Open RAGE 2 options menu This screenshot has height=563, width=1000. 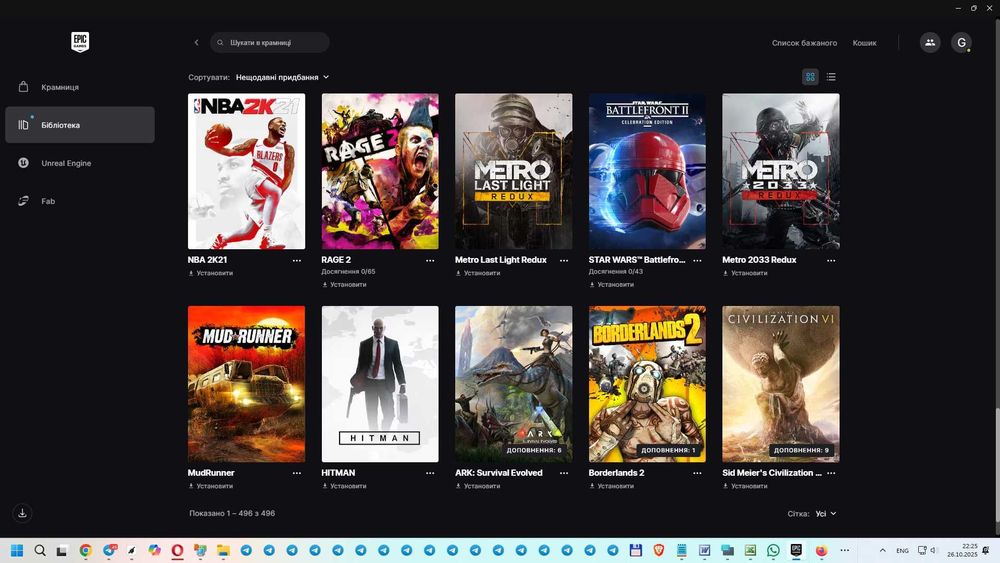(x=430, y=260)
